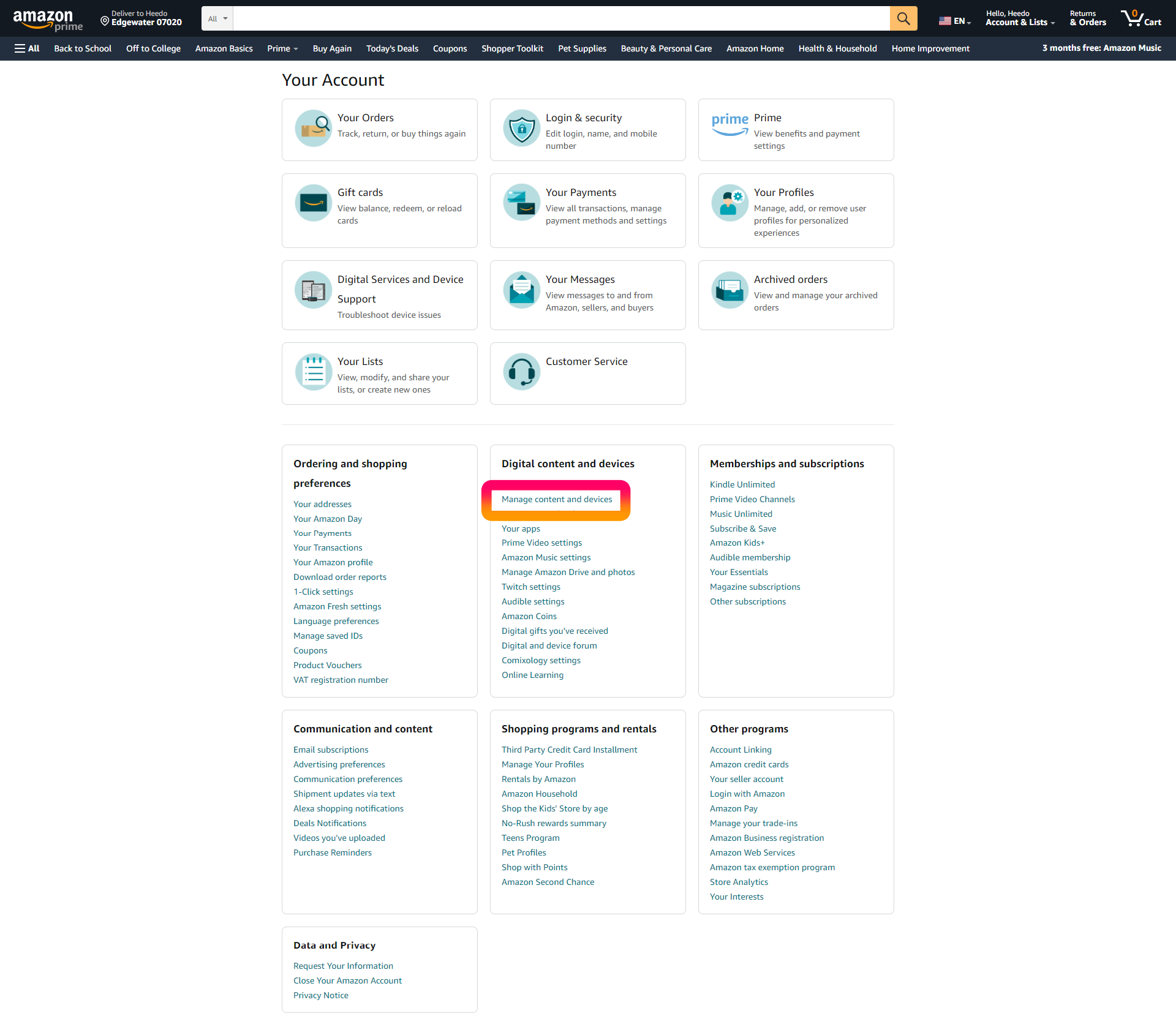Image resolution: width=1176 pixels, height=1027 pixels.
Task: Expand the EN language selector
Action: point(955,21)
